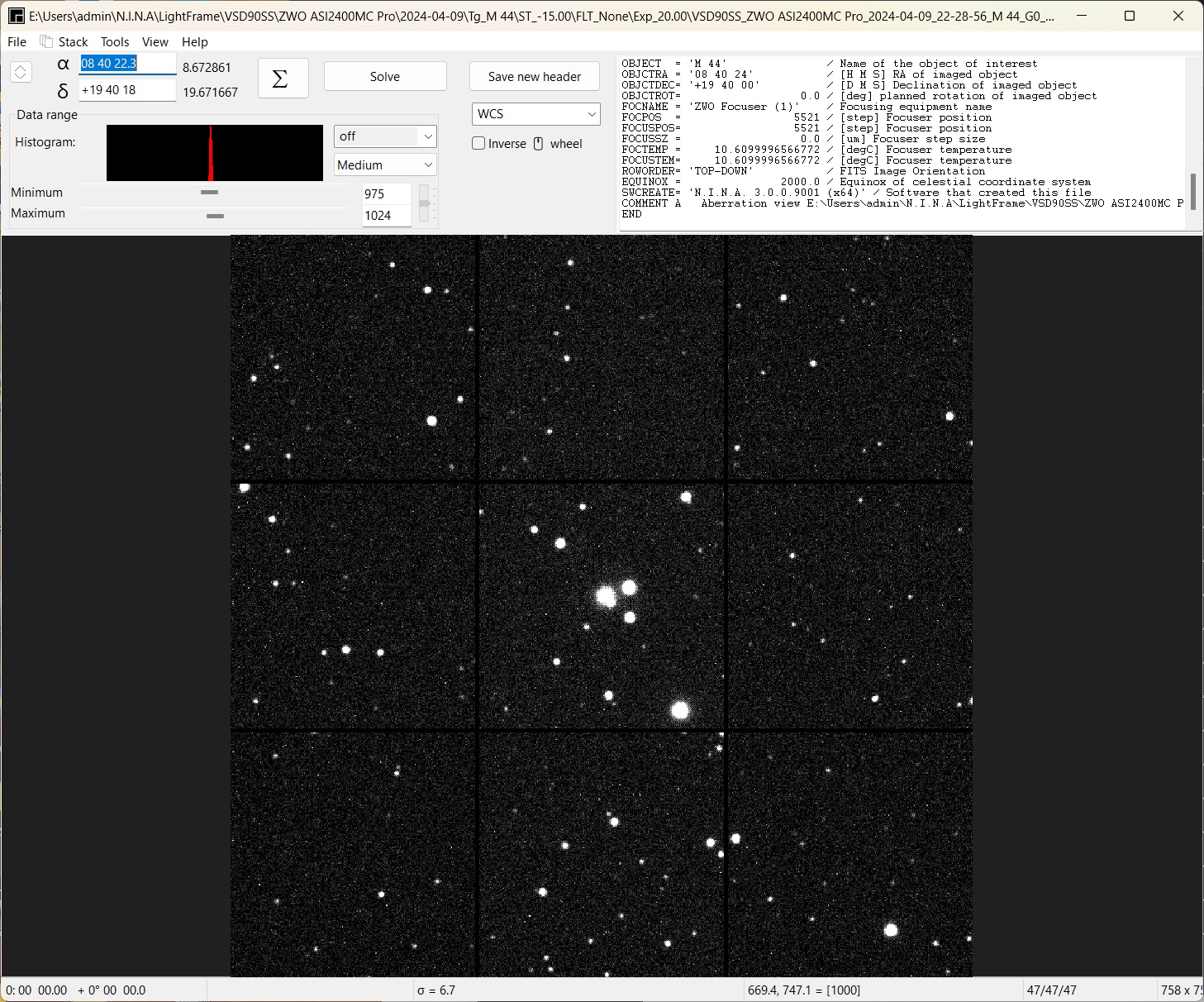This screenshot has height=1002, width=1204.
Task: Click the decimal declination value 19.671667
Action: [x=210, y=93]
